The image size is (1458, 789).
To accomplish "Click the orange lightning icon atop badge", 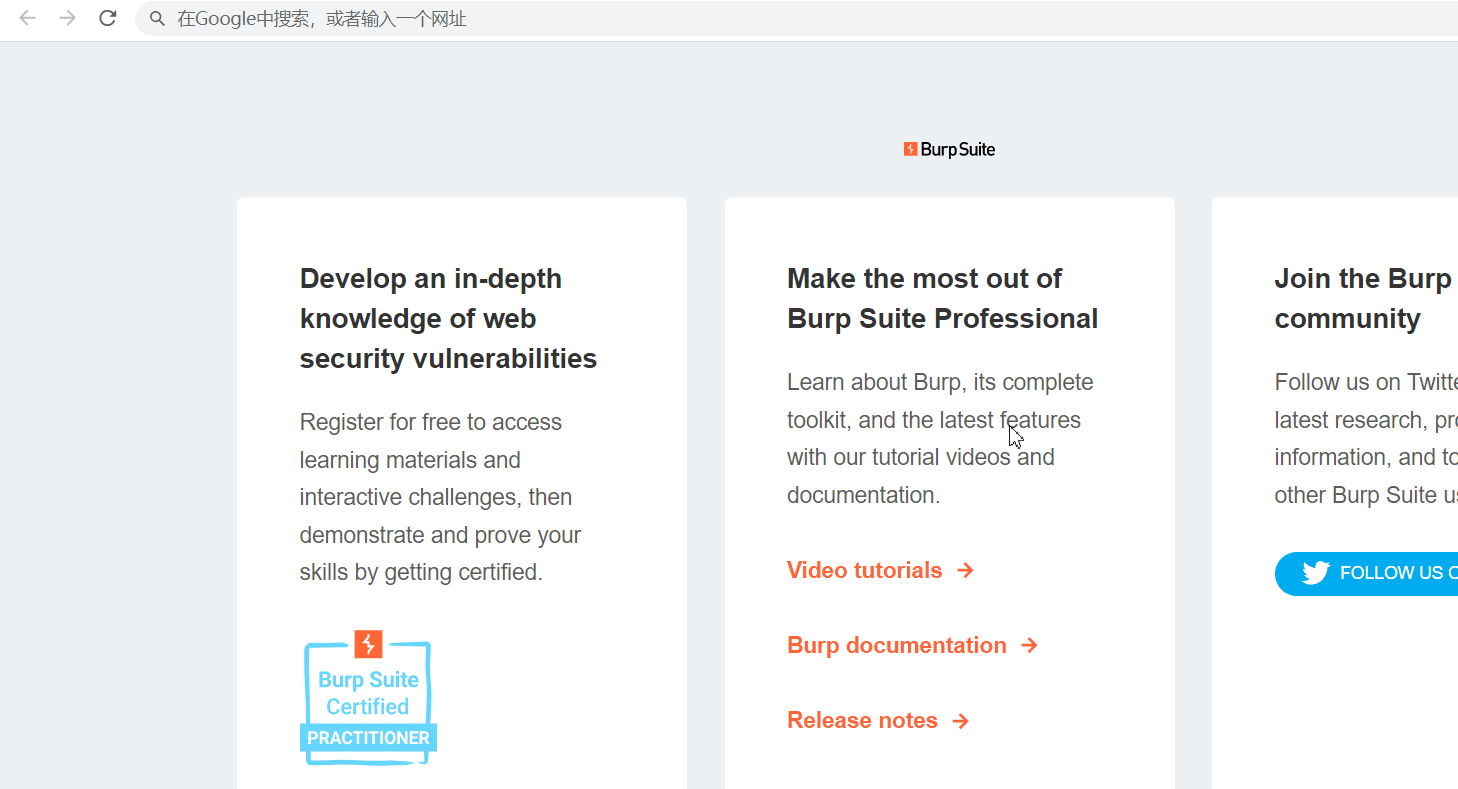I will click(368, 644).
